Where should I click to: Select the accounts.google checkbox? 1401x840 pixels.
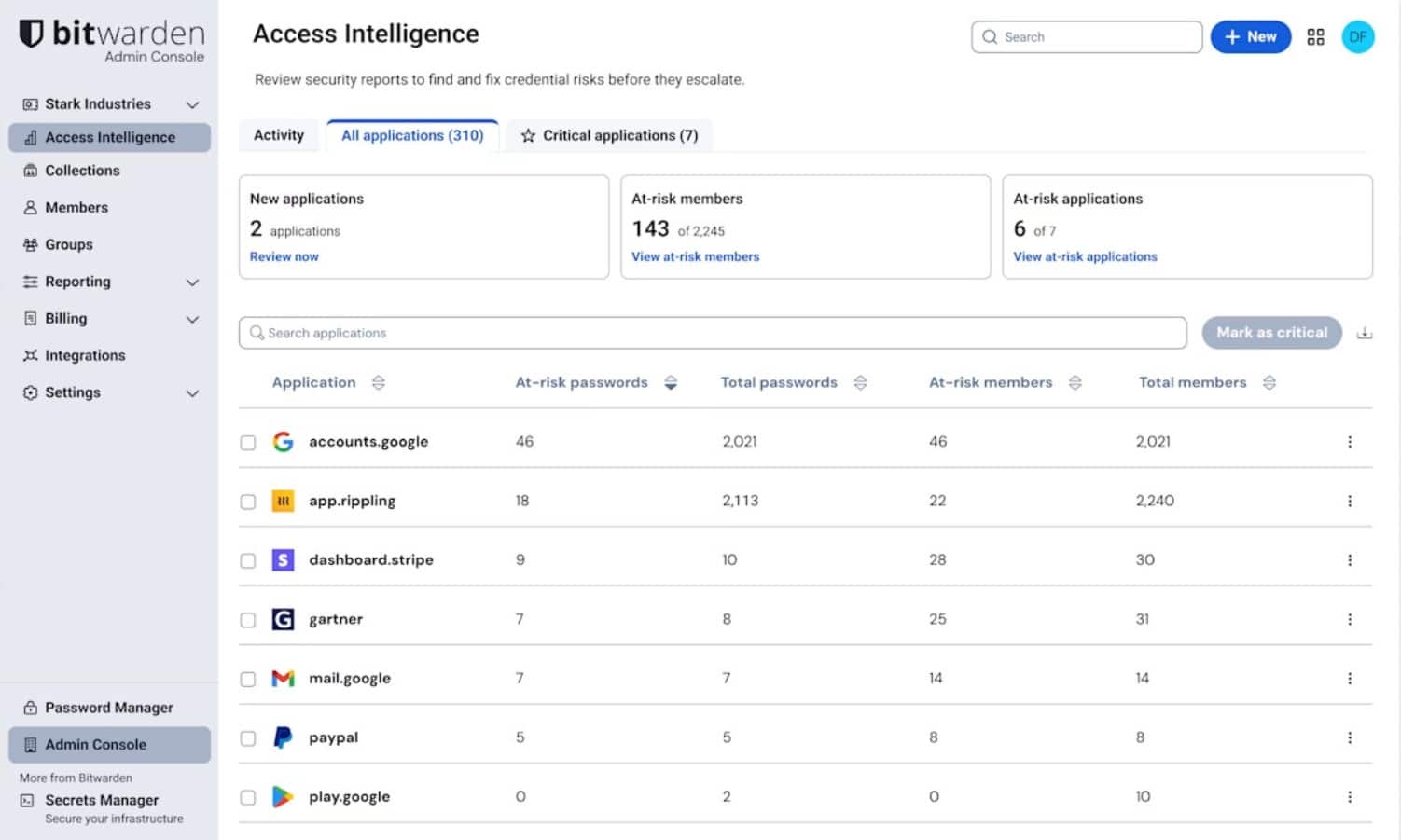(x=248, y=443)
